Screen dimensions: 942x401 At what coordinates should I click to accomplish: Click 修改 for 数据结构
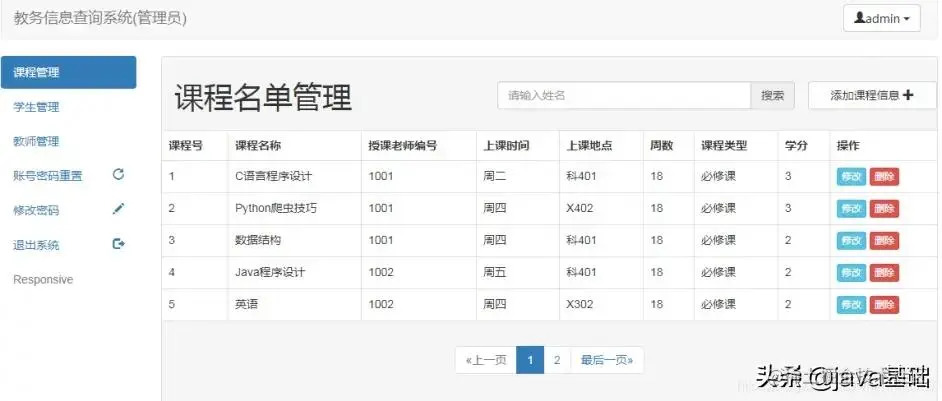(851, 240)
